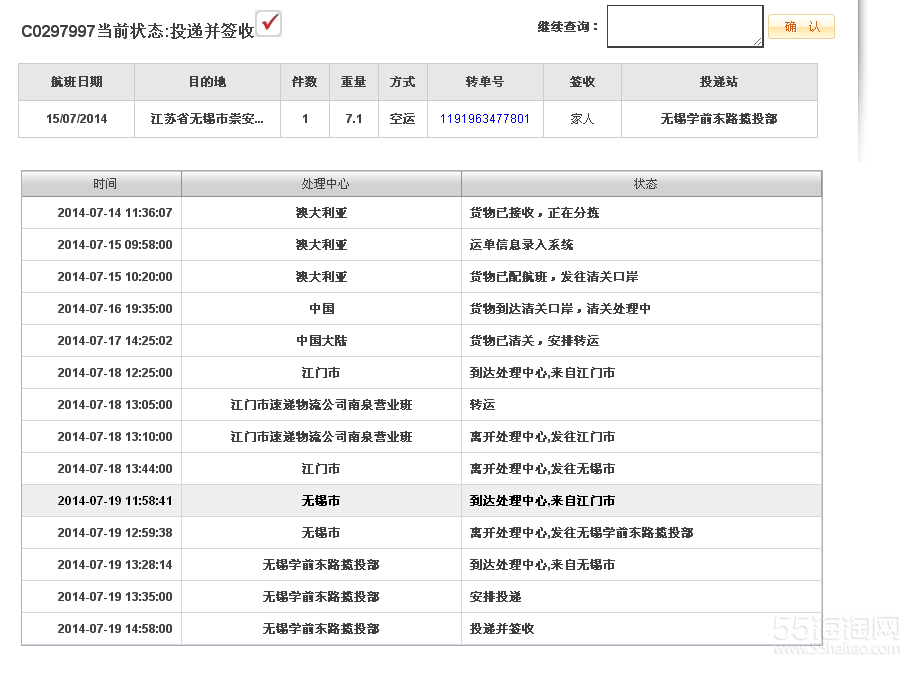
Task: Click the 确认 button
Action: click(x=801, y=27)
